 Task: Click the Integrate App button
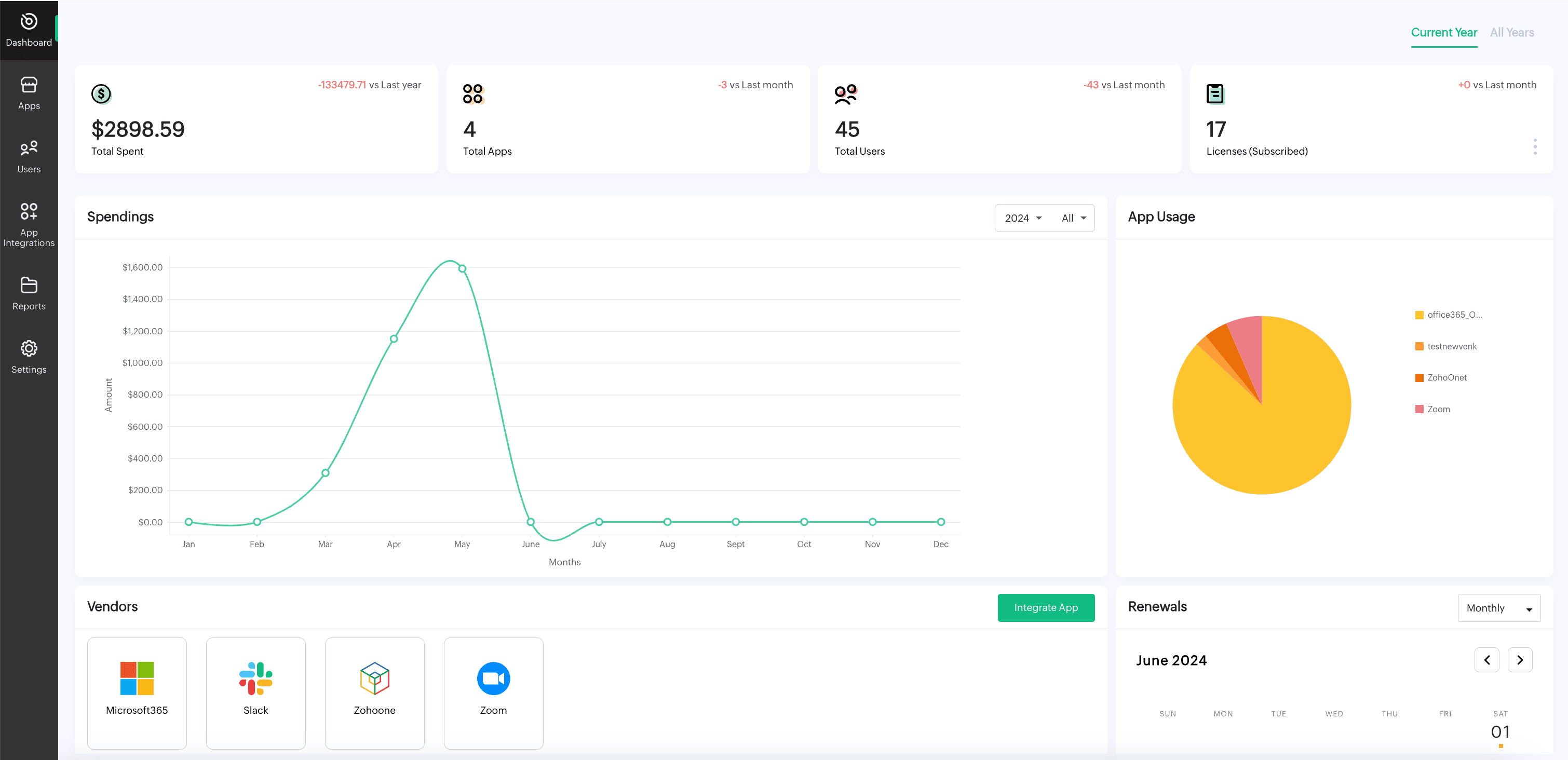tap(1045, 607)
